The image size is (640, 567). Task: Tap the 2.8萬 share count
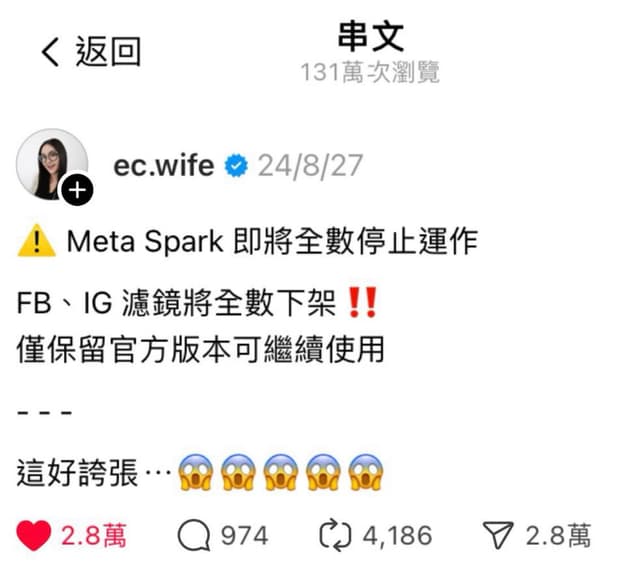[x=558, y=536]
